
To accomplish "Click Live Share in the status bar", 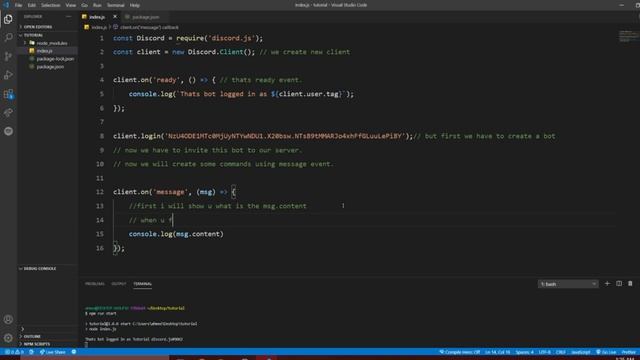I will pos(52,352).
